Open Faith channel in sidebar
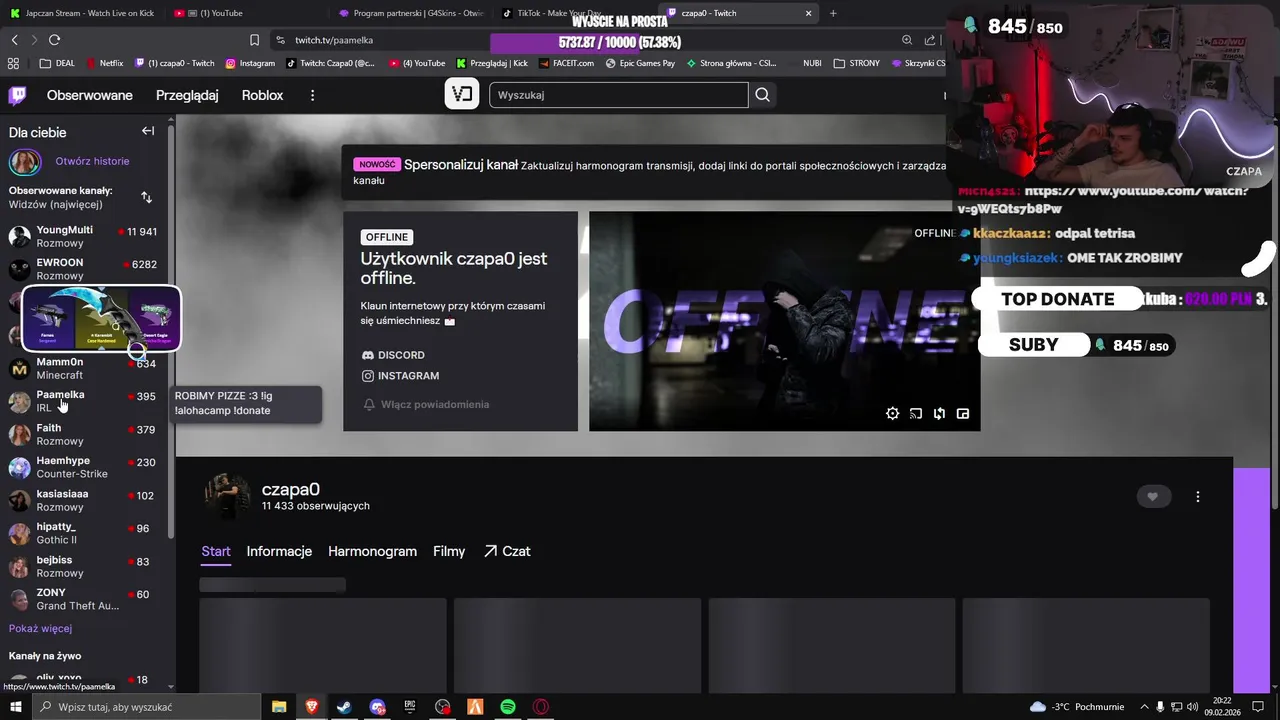1280x720 pixels. 85,434
